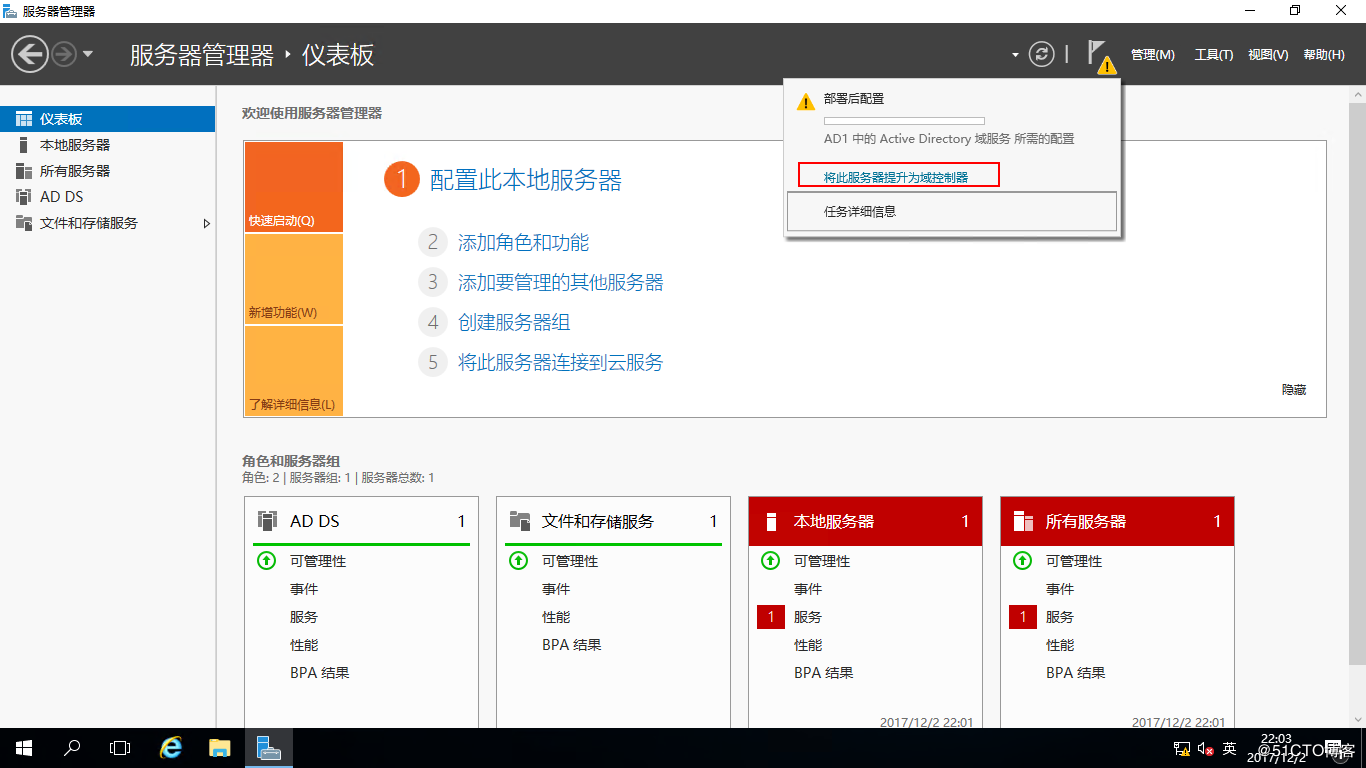Viewport: 1366px width, 768px height.
Task: Click the 英 input language indicator
Action: pyautogui.click(x=1230, y=748)
